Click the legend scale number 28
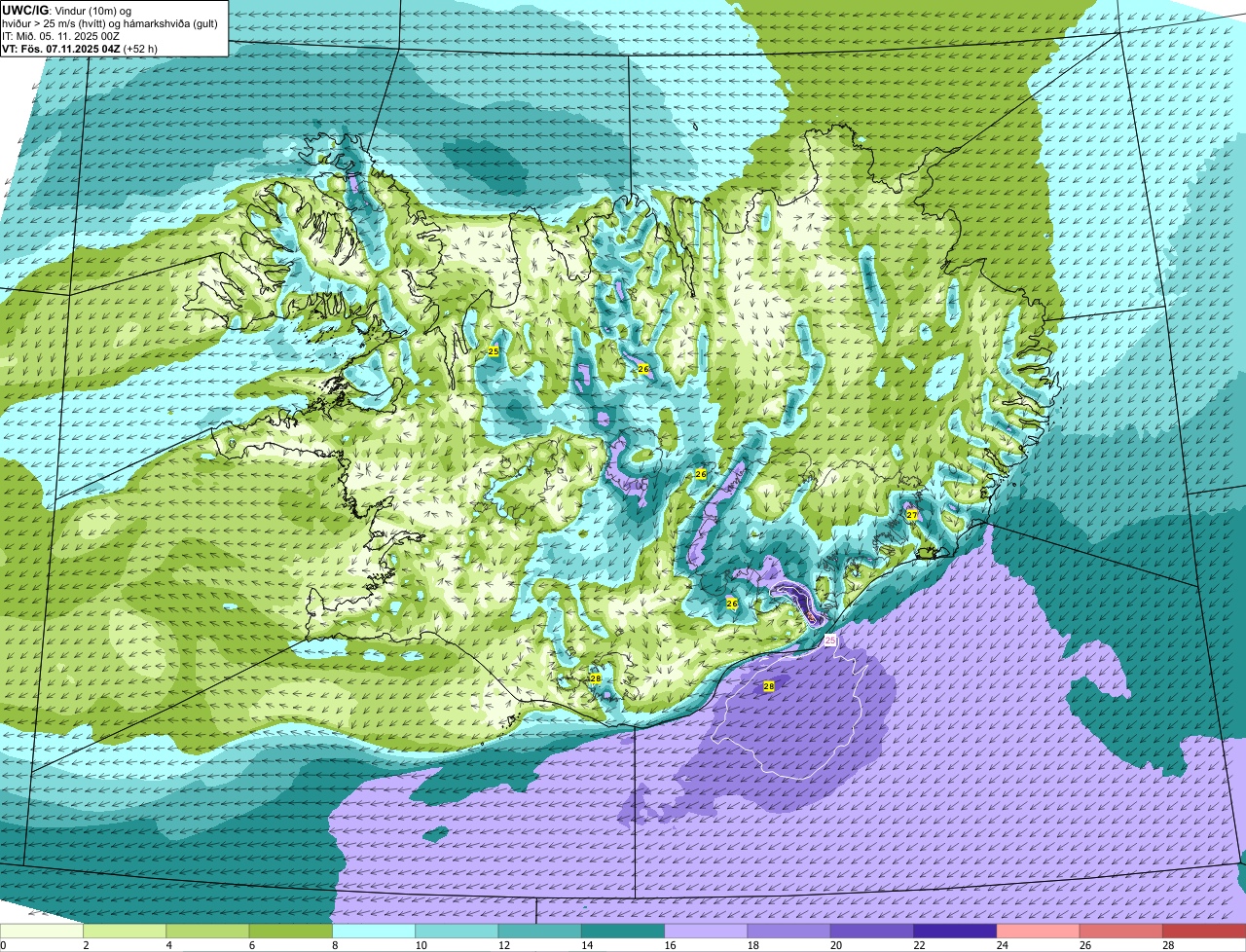The height and width of the screenshot is (952, 1246). pyautogui.click(x=1168, y=945)
